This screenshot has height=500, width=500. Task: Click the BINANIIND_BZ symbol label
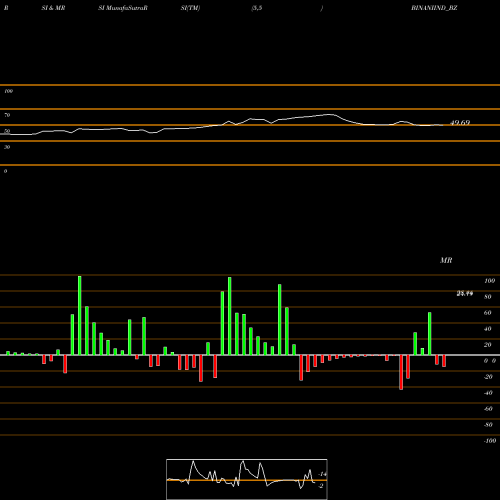[434, 8]
